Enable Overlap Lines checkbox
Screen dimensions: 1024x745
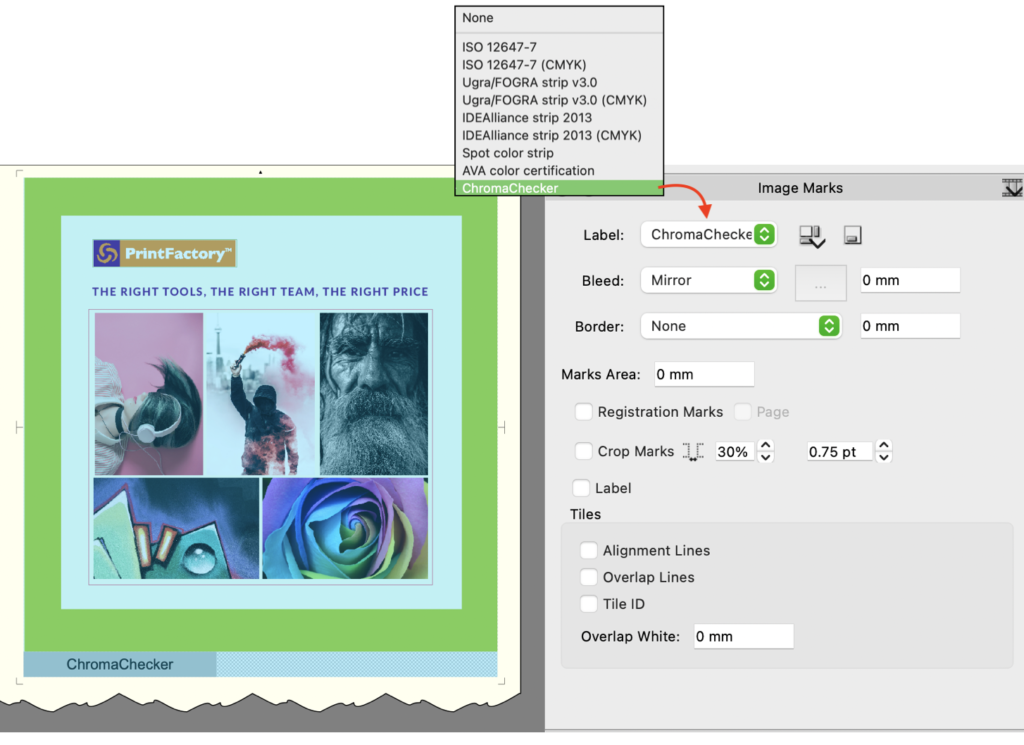588,577
